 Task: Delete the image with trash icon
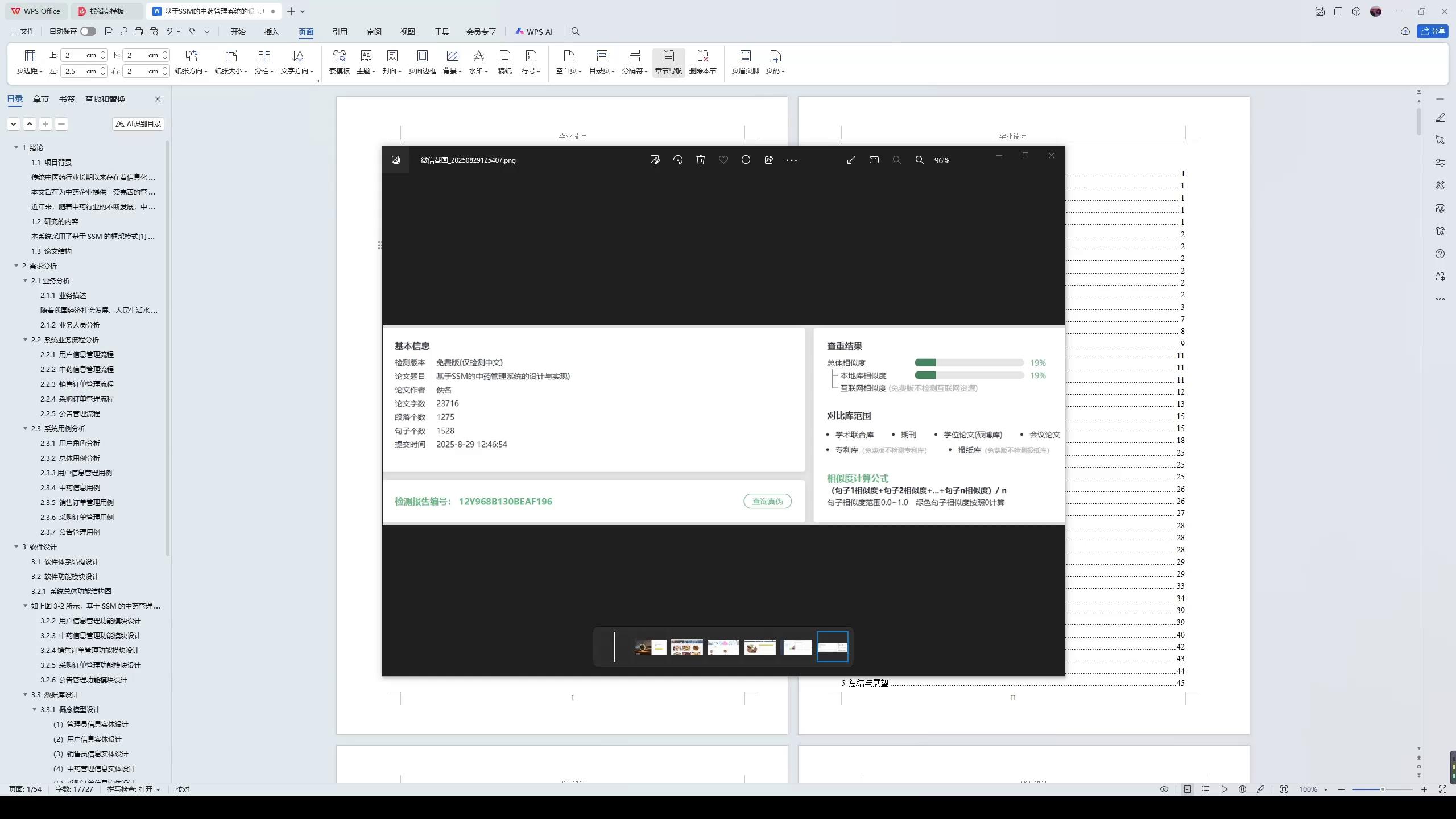[x=700, y=160]
